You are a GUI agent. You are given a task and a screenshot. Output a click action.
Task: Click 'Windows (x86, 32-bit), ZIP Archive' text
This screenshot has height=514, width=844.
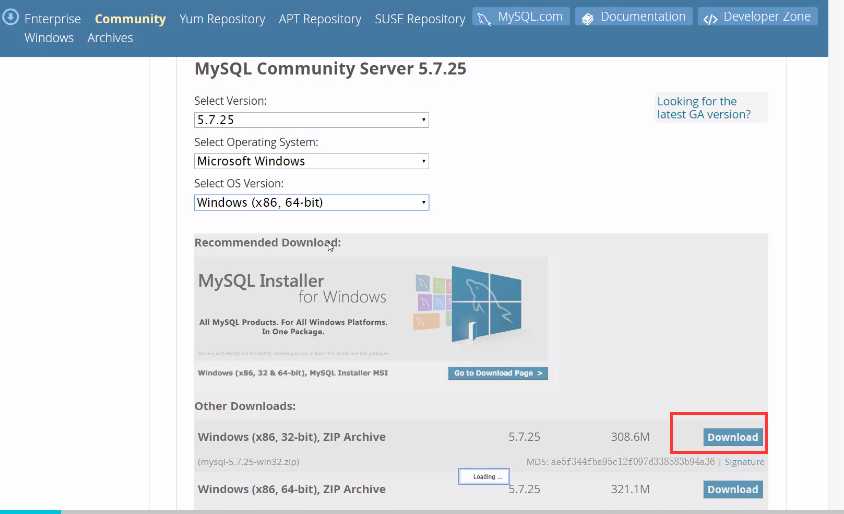click(x=292, y=437)
